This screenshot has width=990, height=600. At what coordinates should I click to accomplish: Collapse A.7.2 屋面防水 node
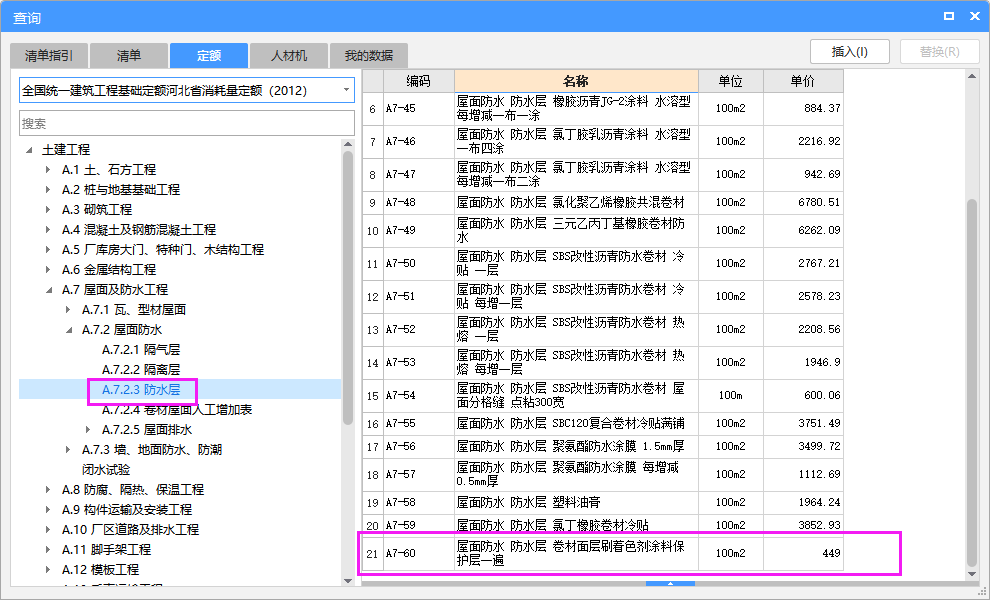[69, 330]
